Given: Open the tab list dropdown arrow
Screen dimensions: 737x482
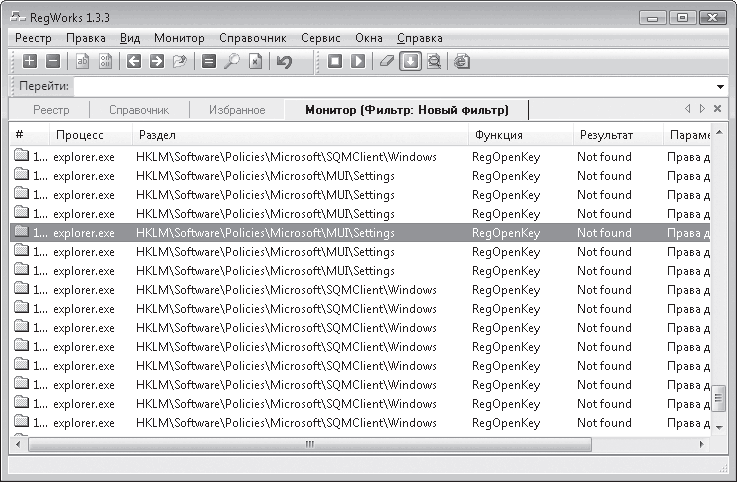Looking at the screenshot, I should 701,109.
